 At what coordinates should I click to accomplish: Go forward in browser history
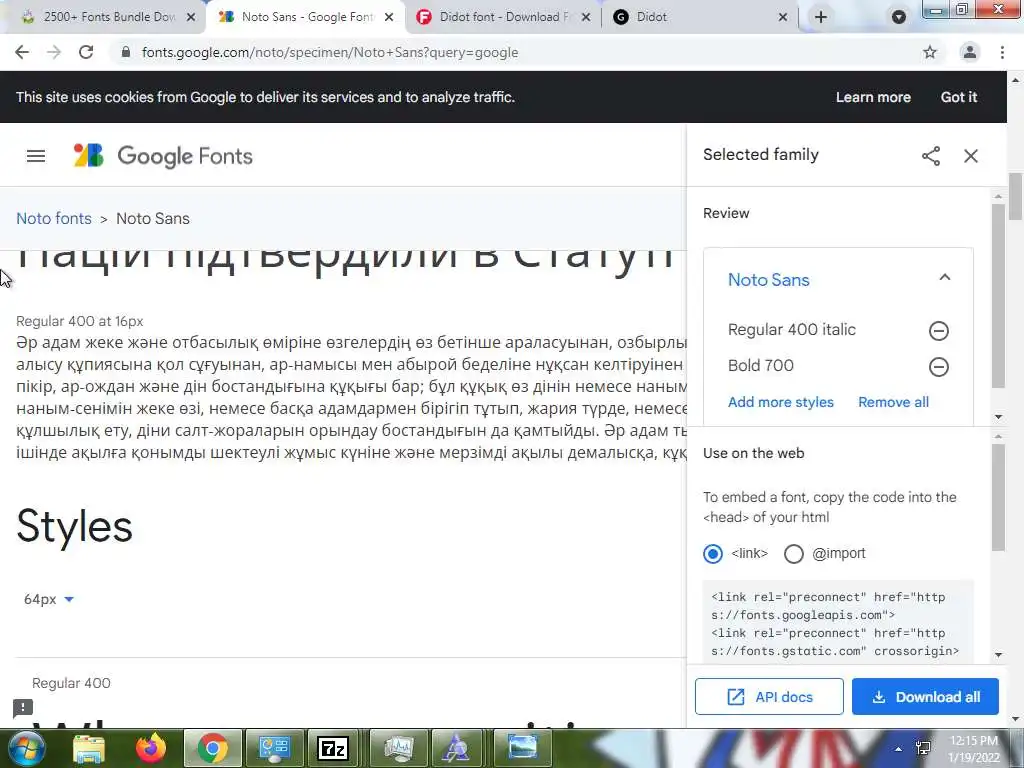coord(54,52)
